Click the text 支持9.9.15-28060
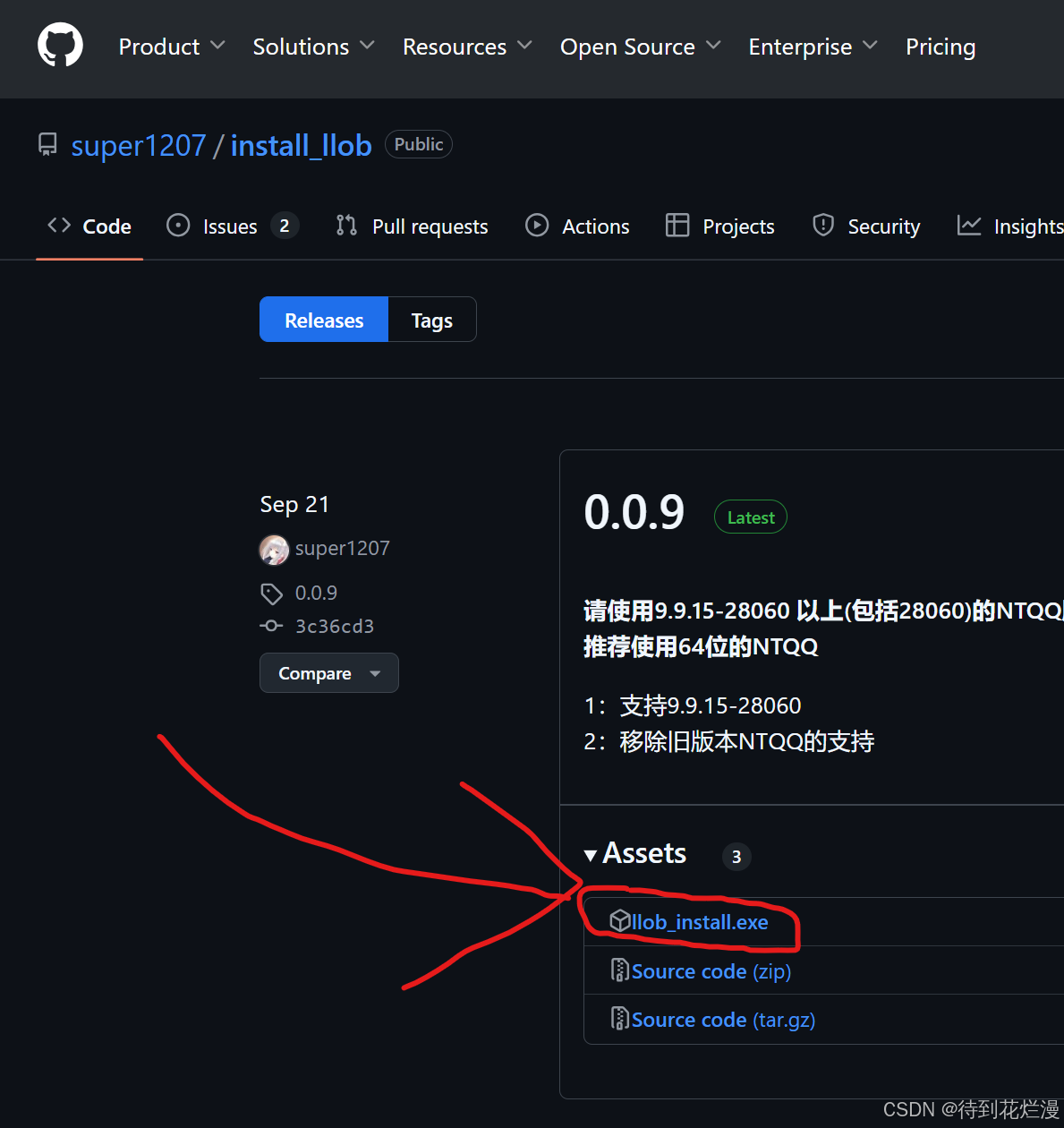This screenshot has width=1064, height=1128. coord(711,705)
